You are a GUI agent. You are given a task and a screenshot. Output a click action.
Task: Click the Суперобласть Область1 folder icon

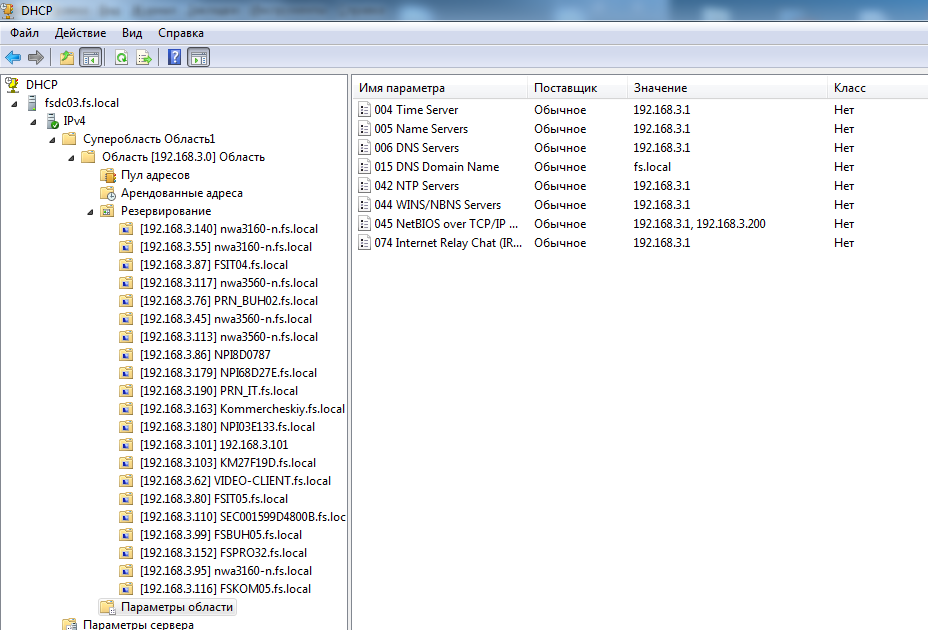pos(69,139)
